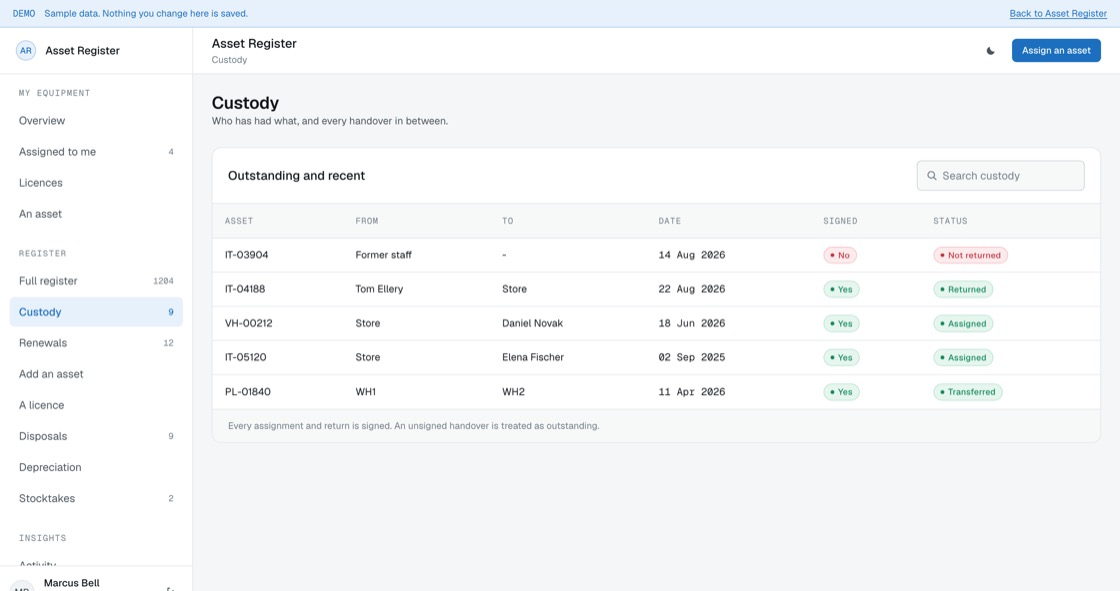Click the FROM column header
1120x591 pixels.
coord(366,221)
